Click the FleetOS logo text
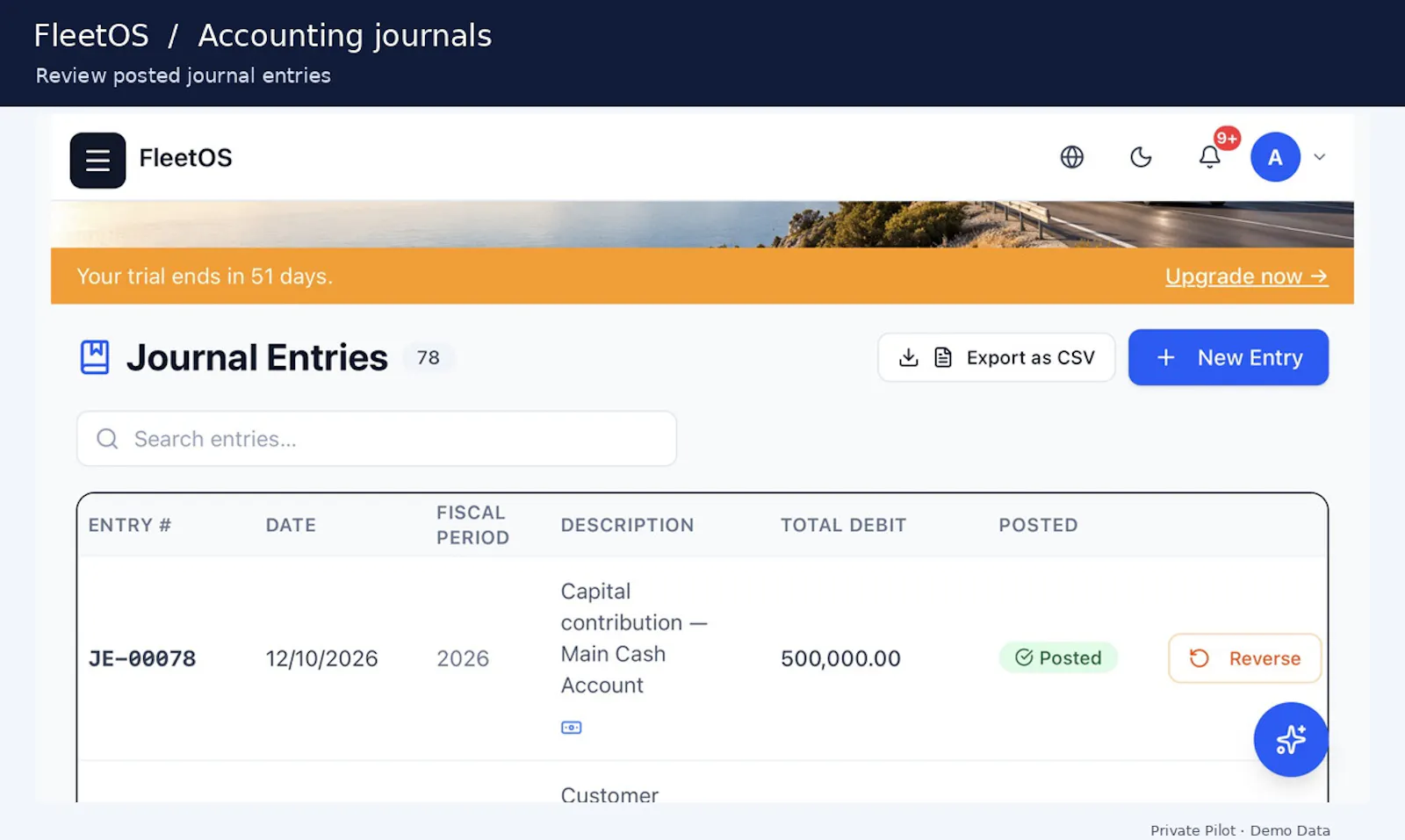The image size is (1405, 840). (x=185, y=158)
